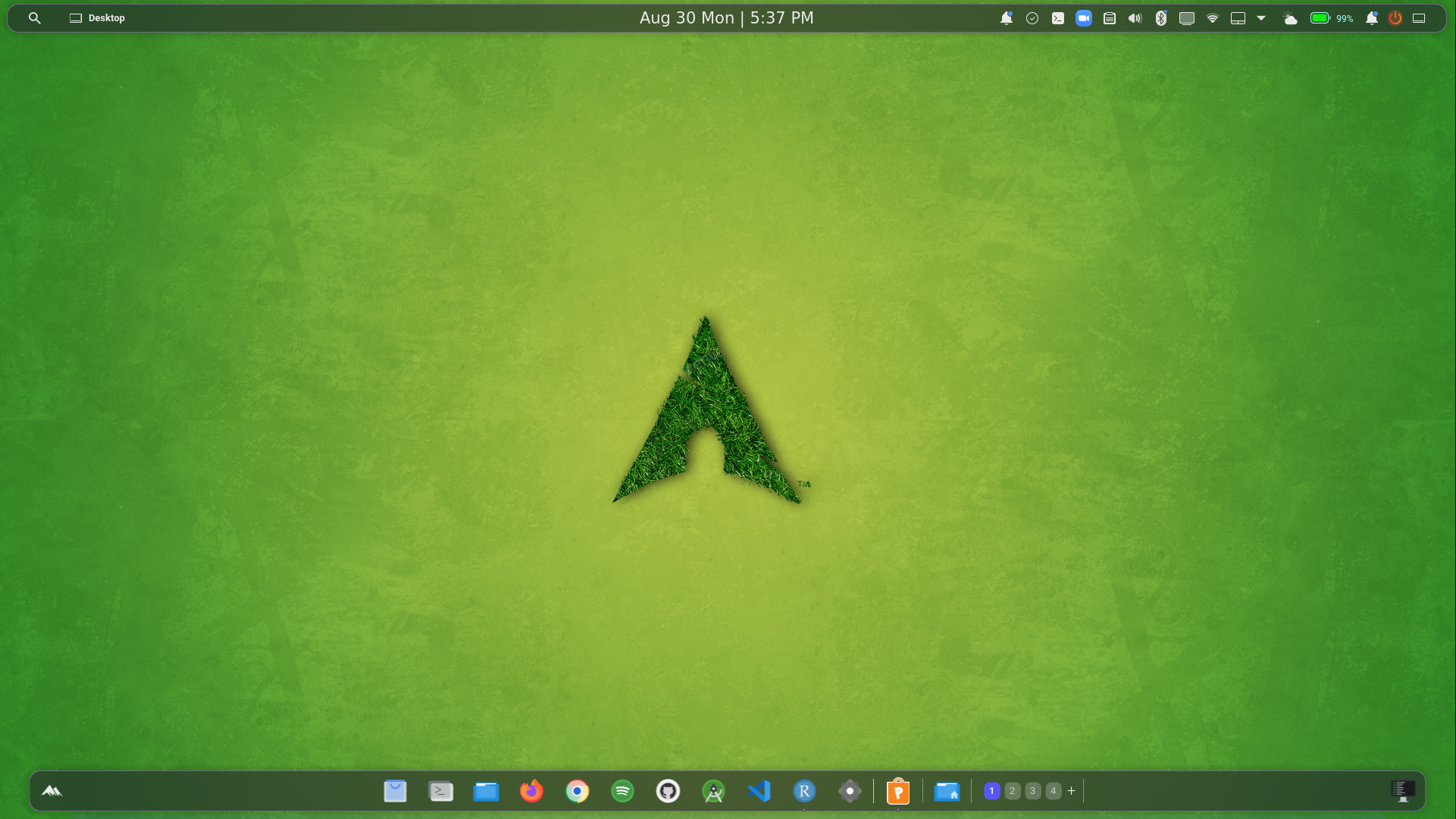The width and height of the screenshot is (1456, 819).
Task: Launch the light blue shopping bag app in dock
Action: 395,791
